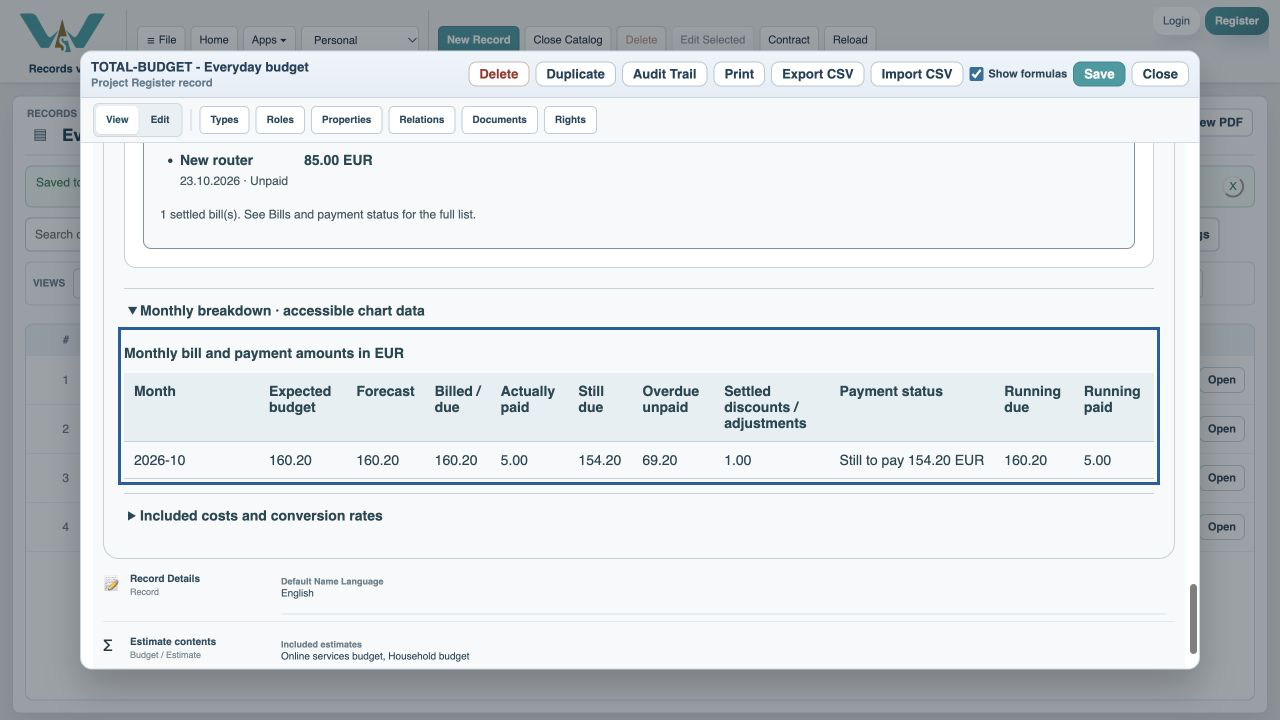Viewport: 1280px width, 720px height.
Task: Click the sigma Estimate contents icon
Action: [x=108, y=647]
